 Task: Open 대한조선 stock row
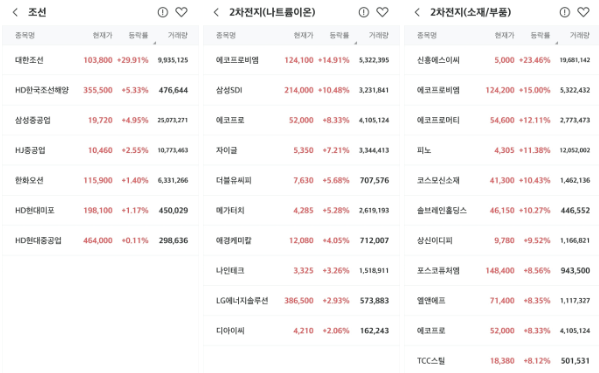pyautogui.click(x=100, y=60)
